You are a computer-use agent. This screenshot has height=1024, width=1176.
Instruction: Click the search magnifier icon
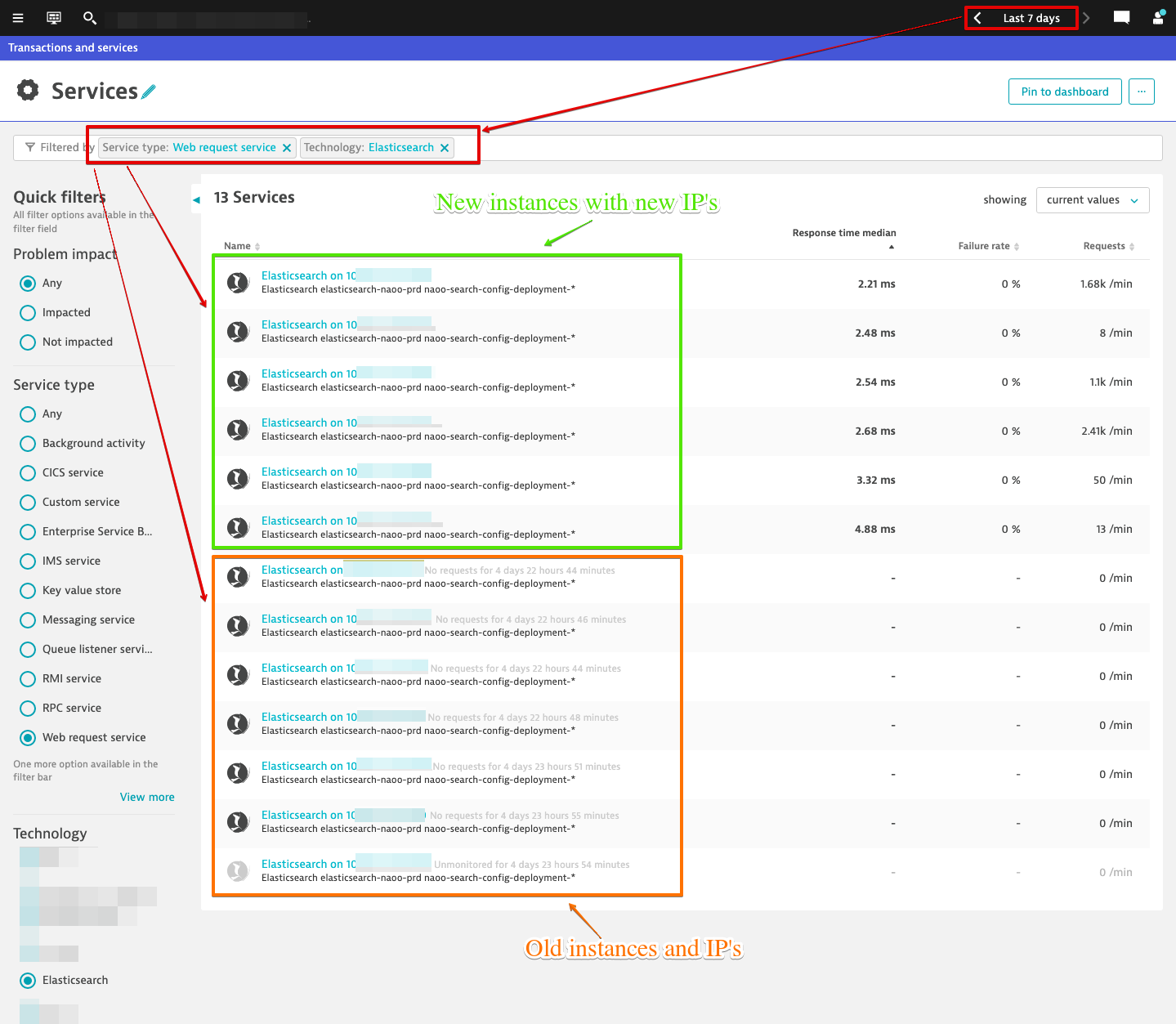tap(90, 18)
